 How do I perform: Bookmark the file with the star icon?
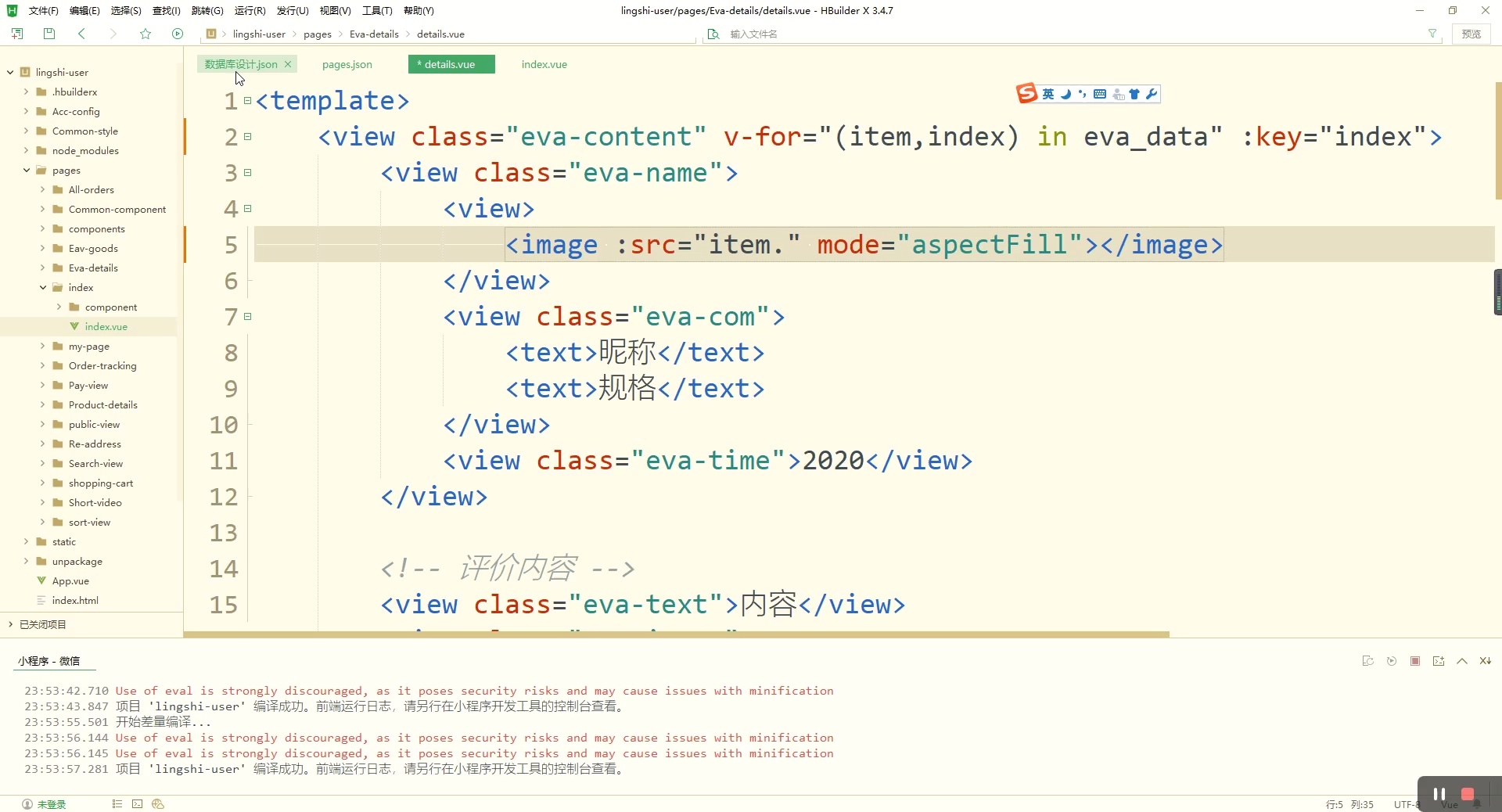pos(146,34)
